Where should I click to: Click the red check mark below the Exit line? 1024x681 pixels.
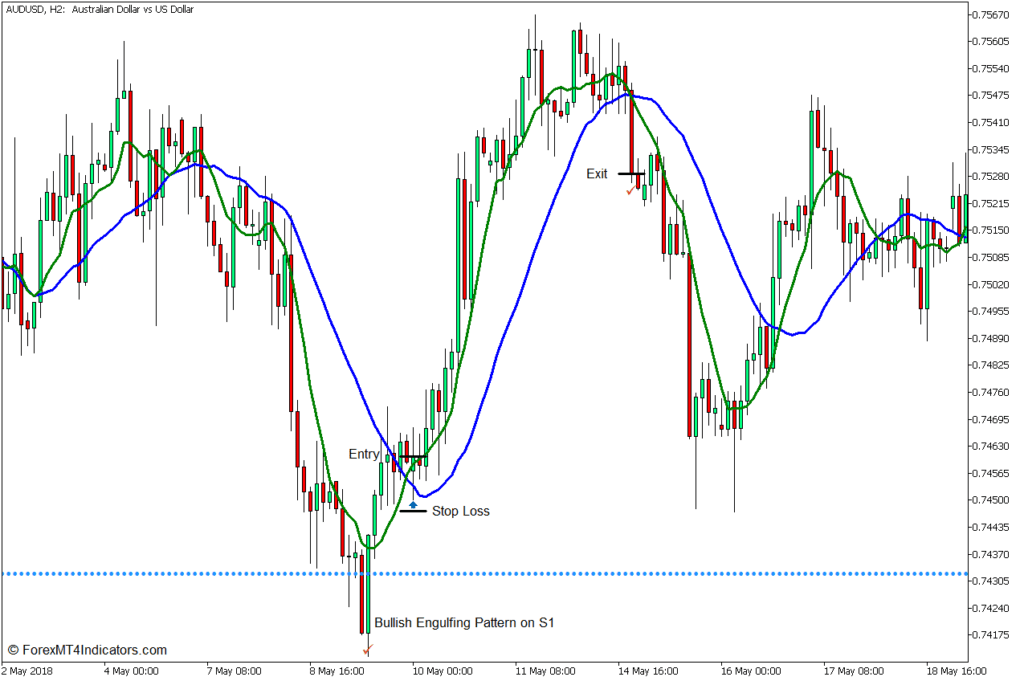[629, 191]
